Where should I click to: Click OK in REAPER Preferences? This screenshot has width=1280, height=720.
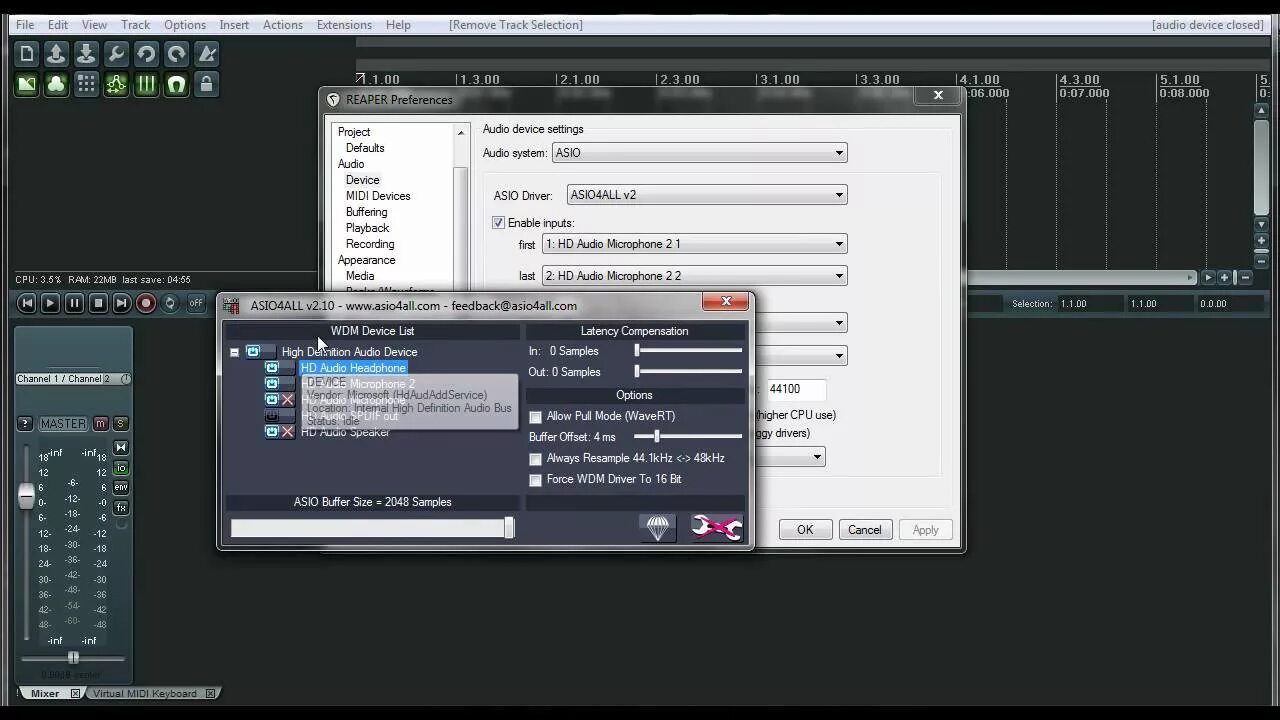point(805,530)
